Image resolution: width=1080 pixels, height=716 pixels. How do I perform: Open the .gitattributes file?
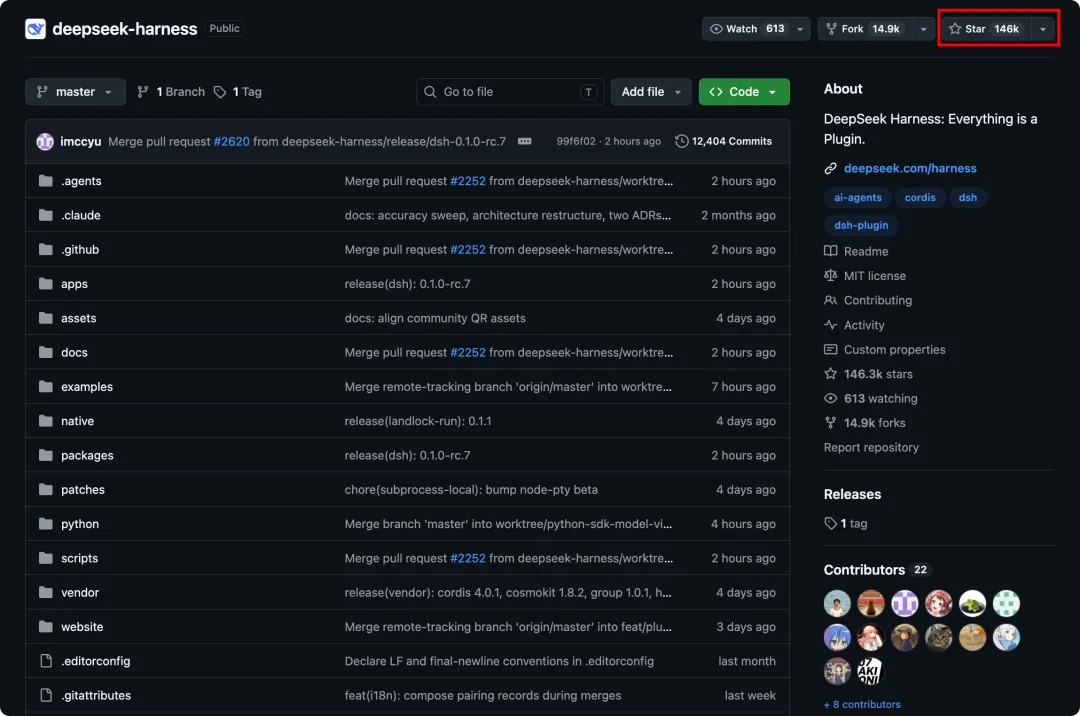96,695
